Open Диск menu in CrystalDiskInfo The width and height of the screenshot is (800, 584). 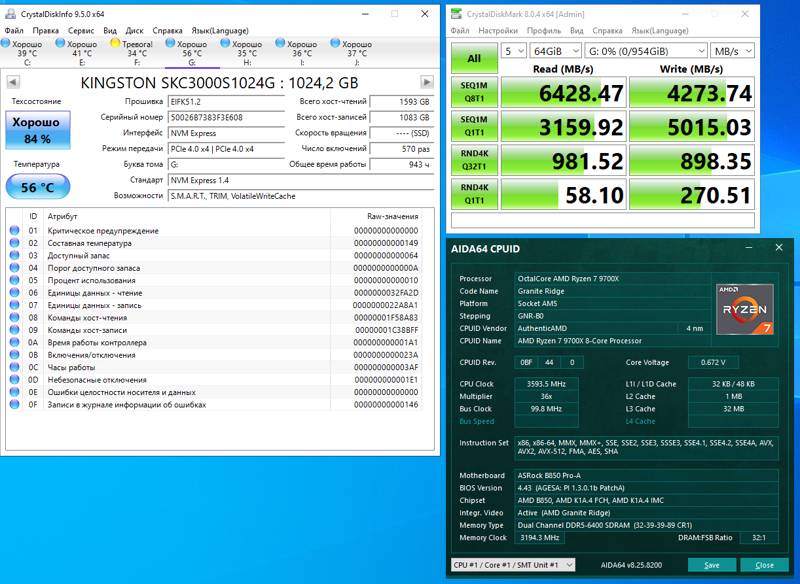coord(134,31)
